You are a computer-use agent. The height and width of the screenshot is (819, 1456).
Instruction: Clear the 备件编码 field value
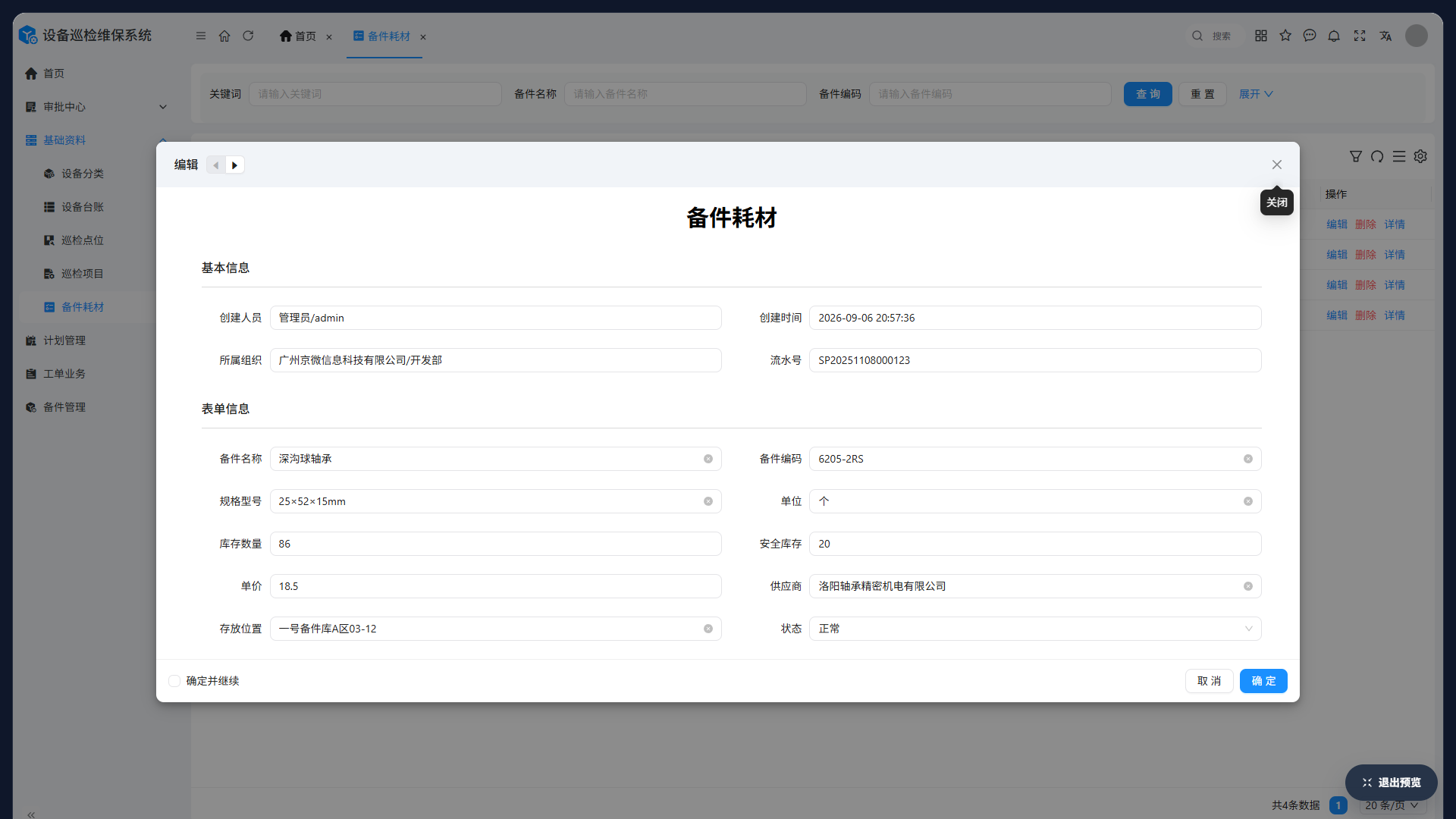click(1248, 459)
